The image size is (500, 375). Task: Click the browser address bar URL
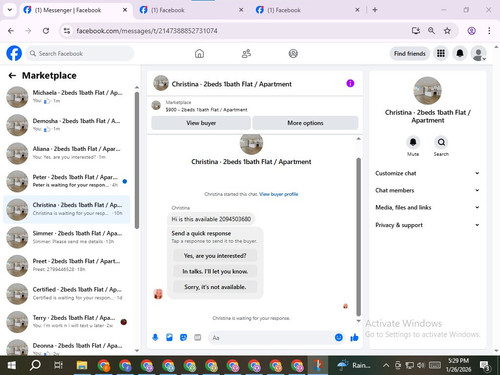coord(147,31)
